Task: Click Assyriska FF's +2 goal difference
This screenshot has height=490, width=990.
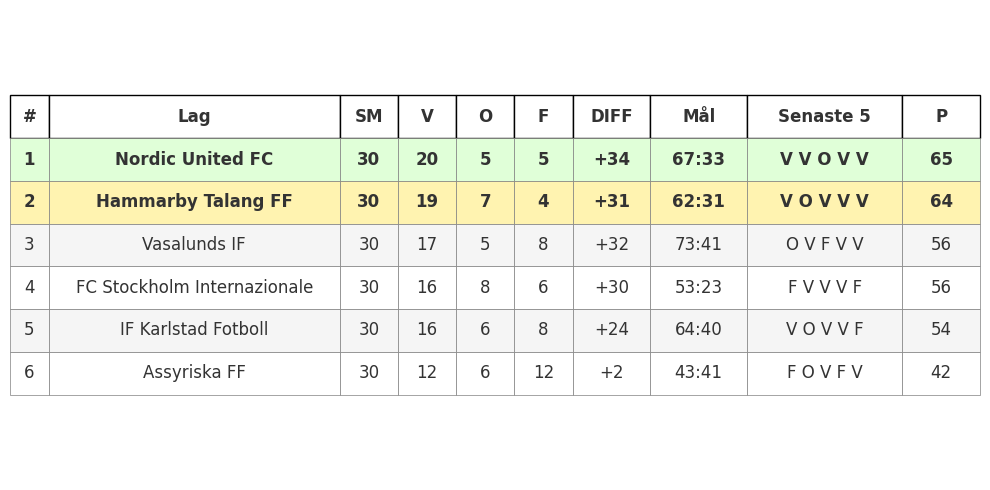Action: click(611, 373)
